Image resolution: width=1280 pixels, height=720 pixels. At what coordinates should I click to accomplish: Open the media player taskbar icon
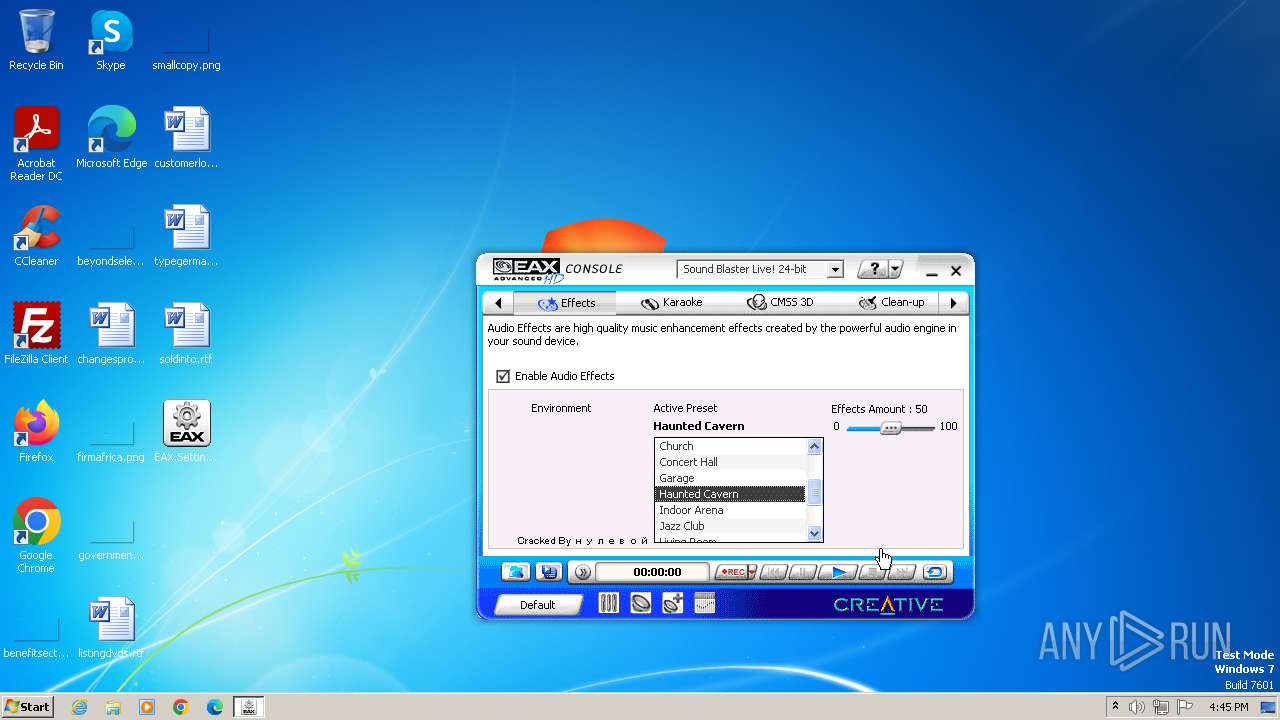[x=147, y=707]
